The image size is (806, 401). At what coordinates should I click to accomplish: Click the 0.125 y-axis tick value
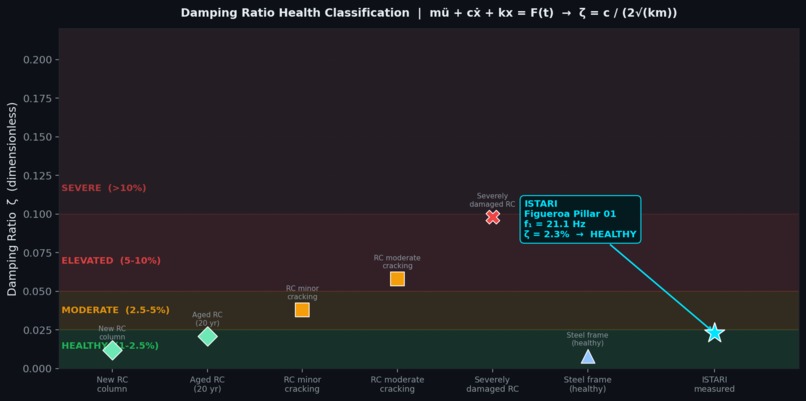click(38, 175)
